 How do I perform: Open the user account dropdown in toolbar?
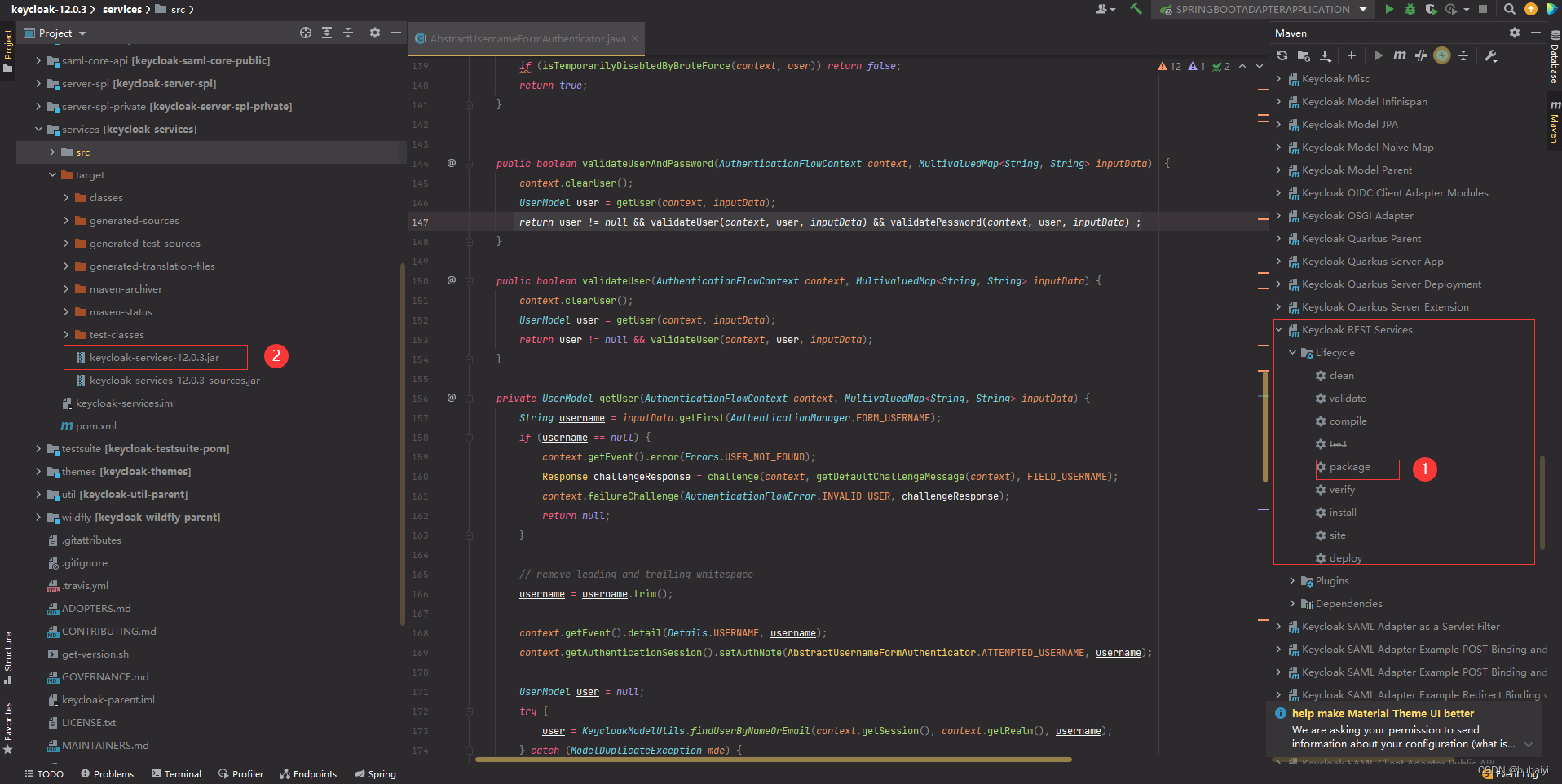pos(1105,10)
